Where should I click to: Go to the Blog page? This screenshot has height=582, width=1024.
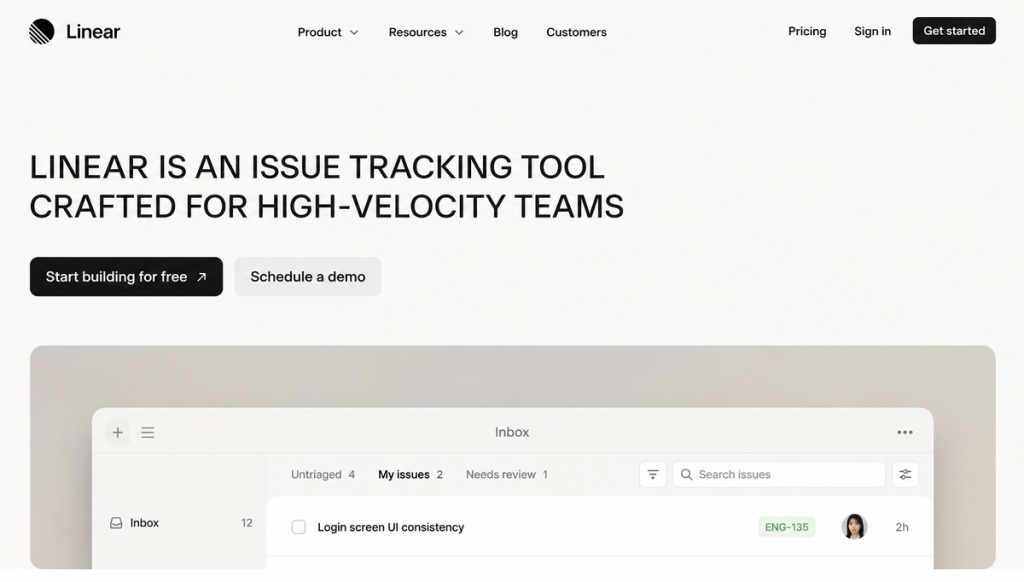click(x=505, y=32)
